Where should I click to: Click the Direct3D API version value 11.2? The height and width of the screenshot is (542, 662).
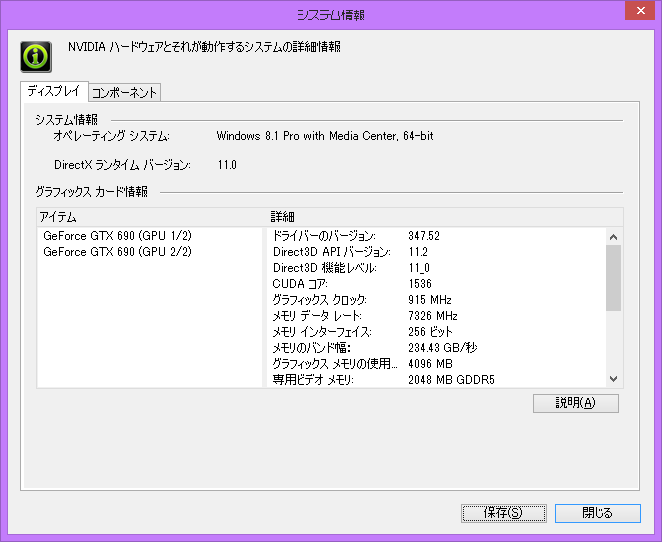pos(418,252)
